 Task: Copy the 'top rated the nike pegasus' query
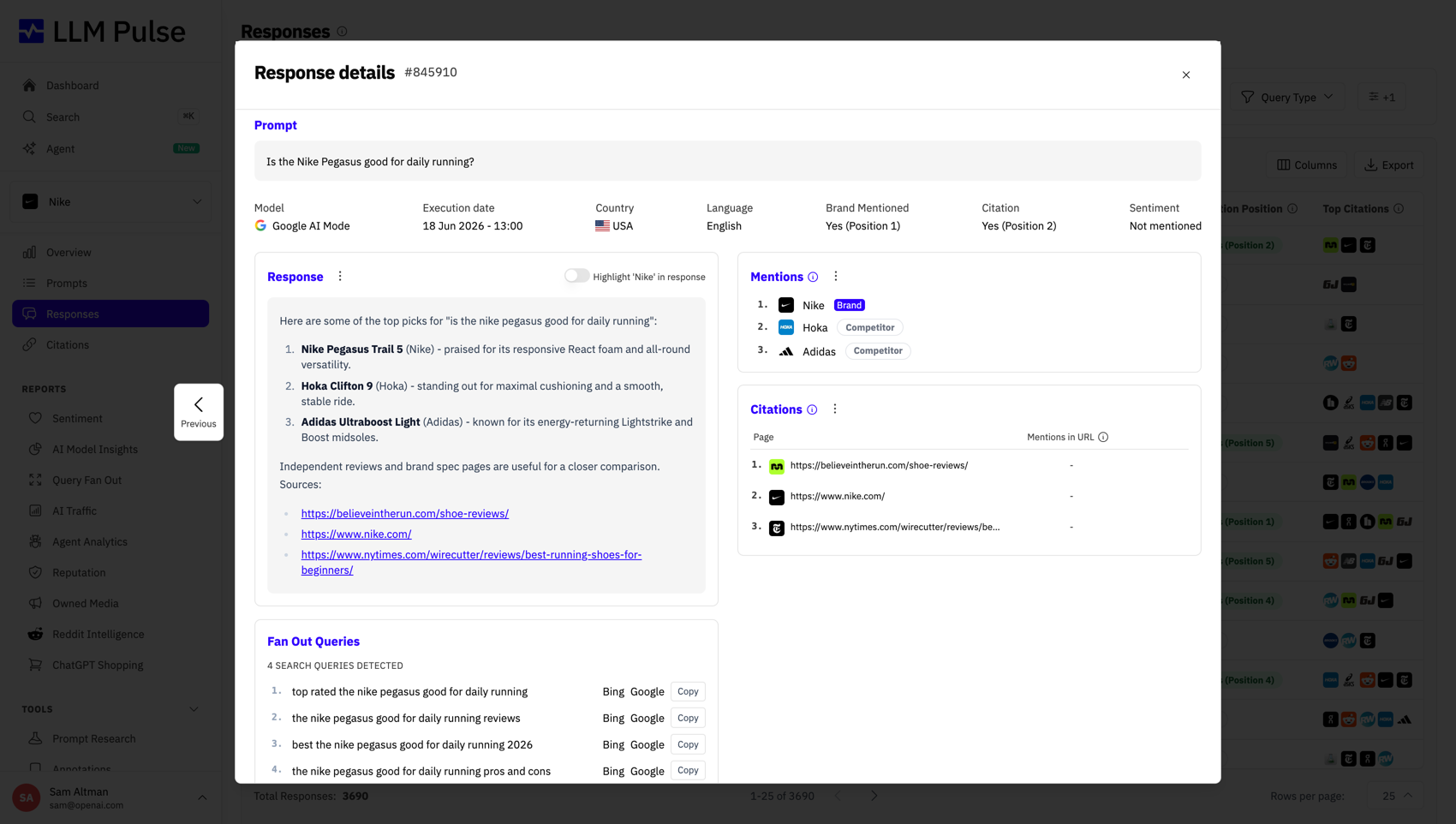click(x=688, y=692)
